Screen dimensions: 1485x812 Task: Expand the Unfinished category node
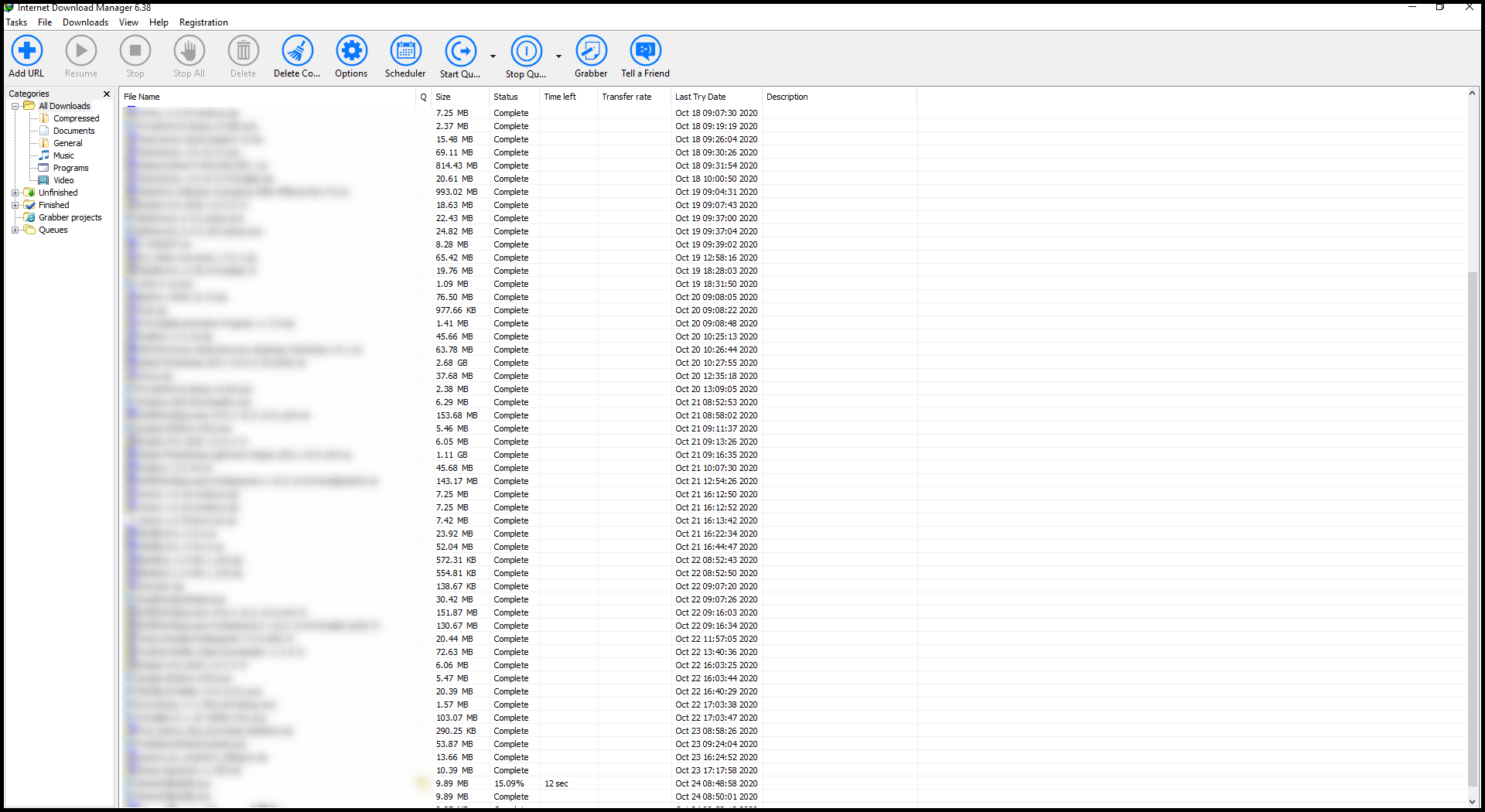pos(15,193)
